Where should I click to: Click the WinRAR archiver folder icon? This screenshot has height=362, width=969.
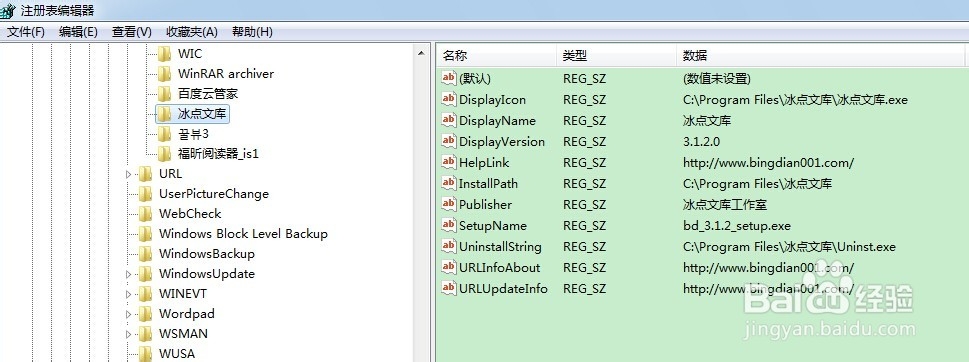pos(164,74)
